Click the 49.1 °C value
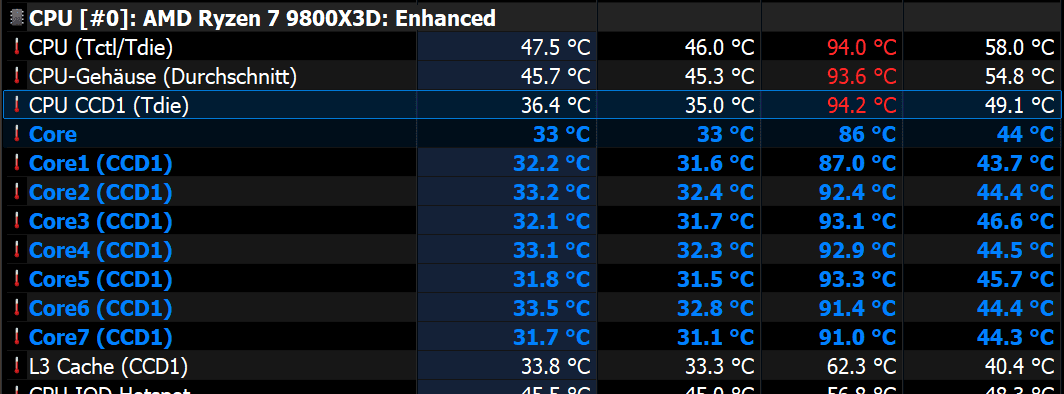1064x394 pixels. (x=1020, y=105)
